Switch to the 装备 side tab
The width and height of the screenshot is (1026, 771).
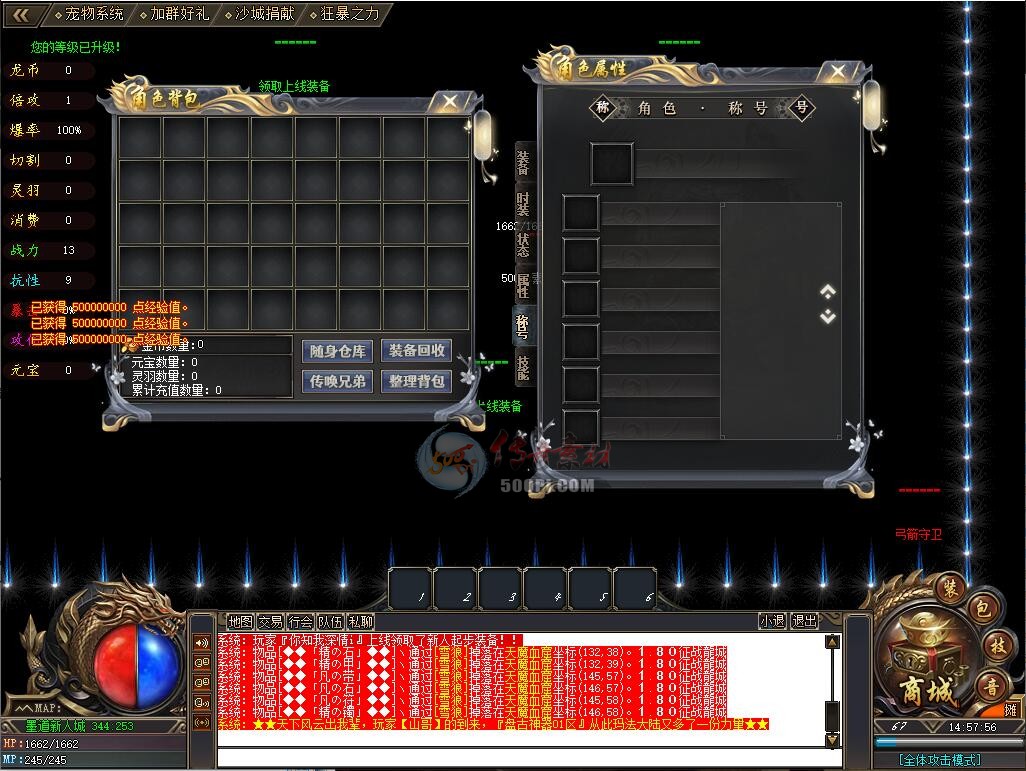(523, 162)
